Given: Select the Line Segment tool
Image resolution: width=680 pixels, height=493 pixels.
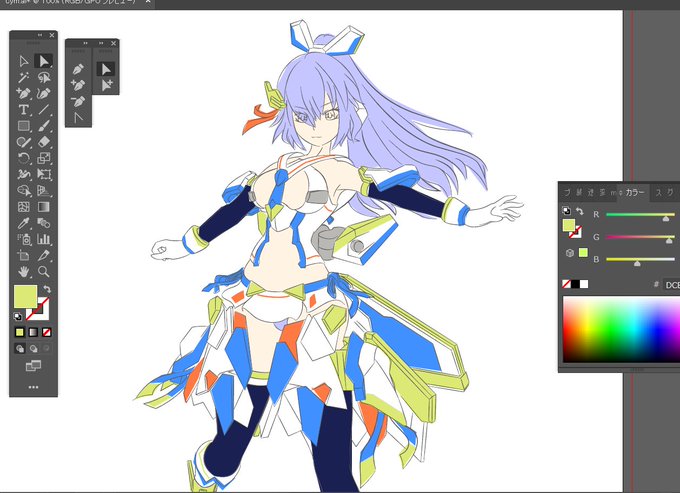Looking at the screenshot, I should [x=43, y=110].
